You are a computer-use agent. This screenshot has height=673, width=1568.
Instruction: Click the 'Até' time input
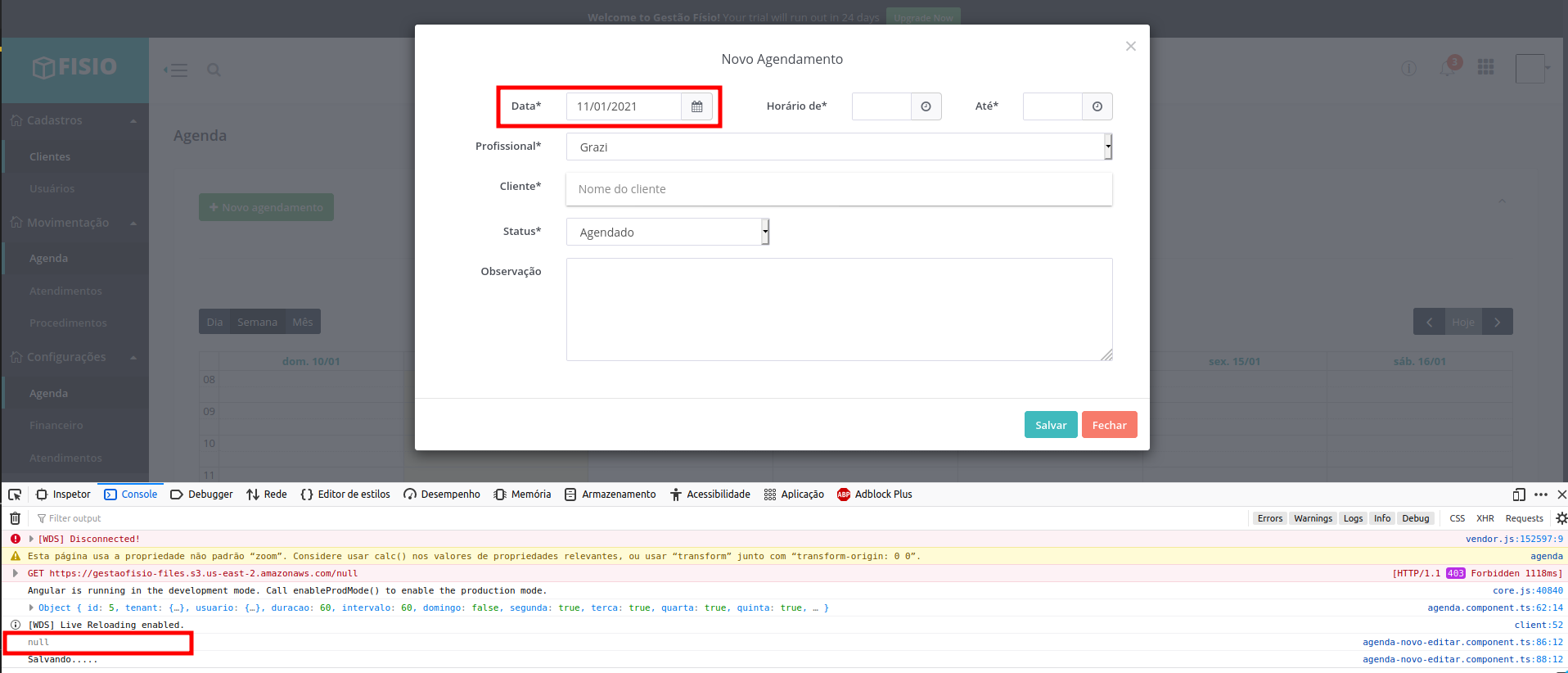[x=1052, y=106]
